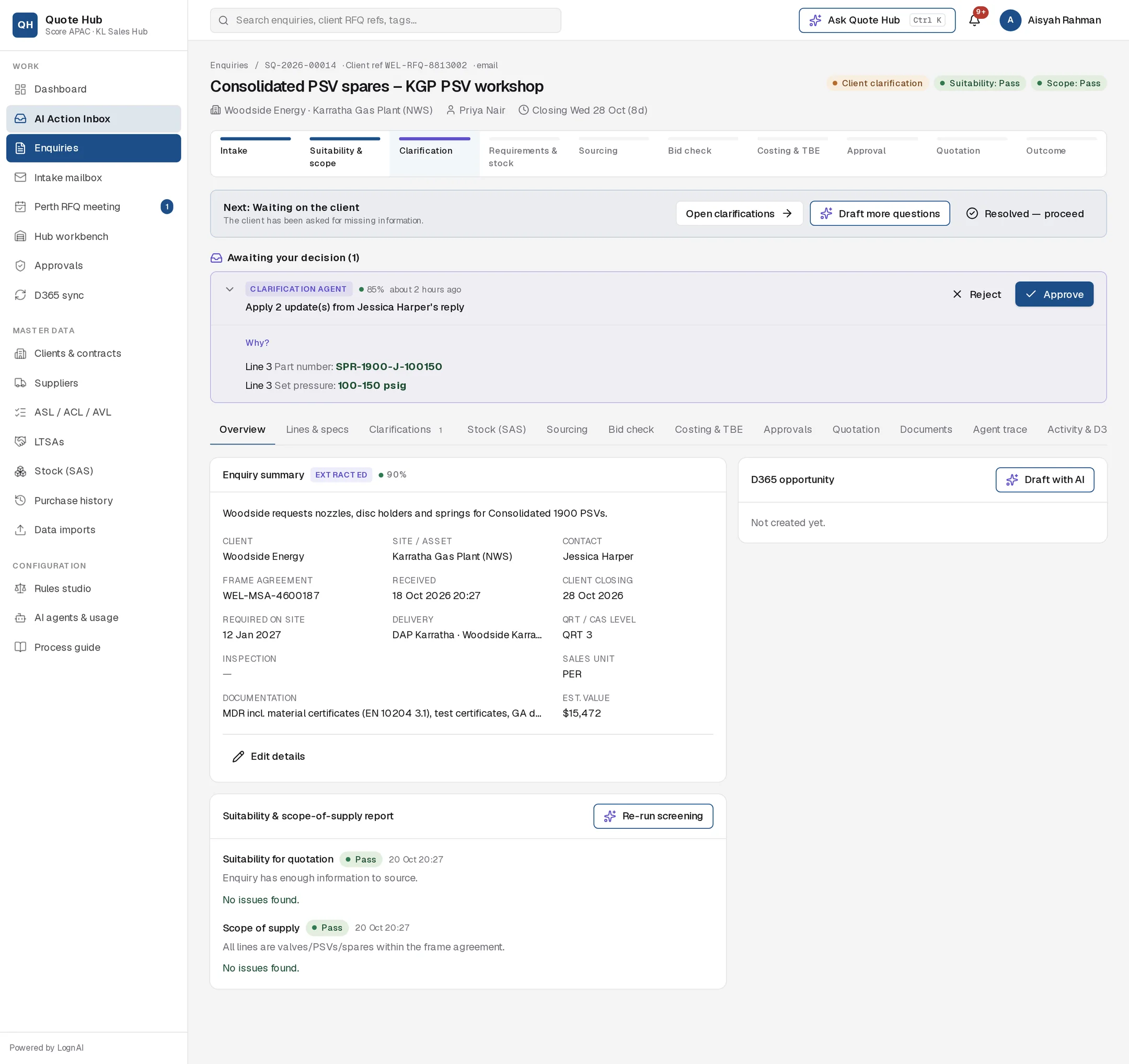
Task: Open the Clarifications tab
Action: [407, 430]
